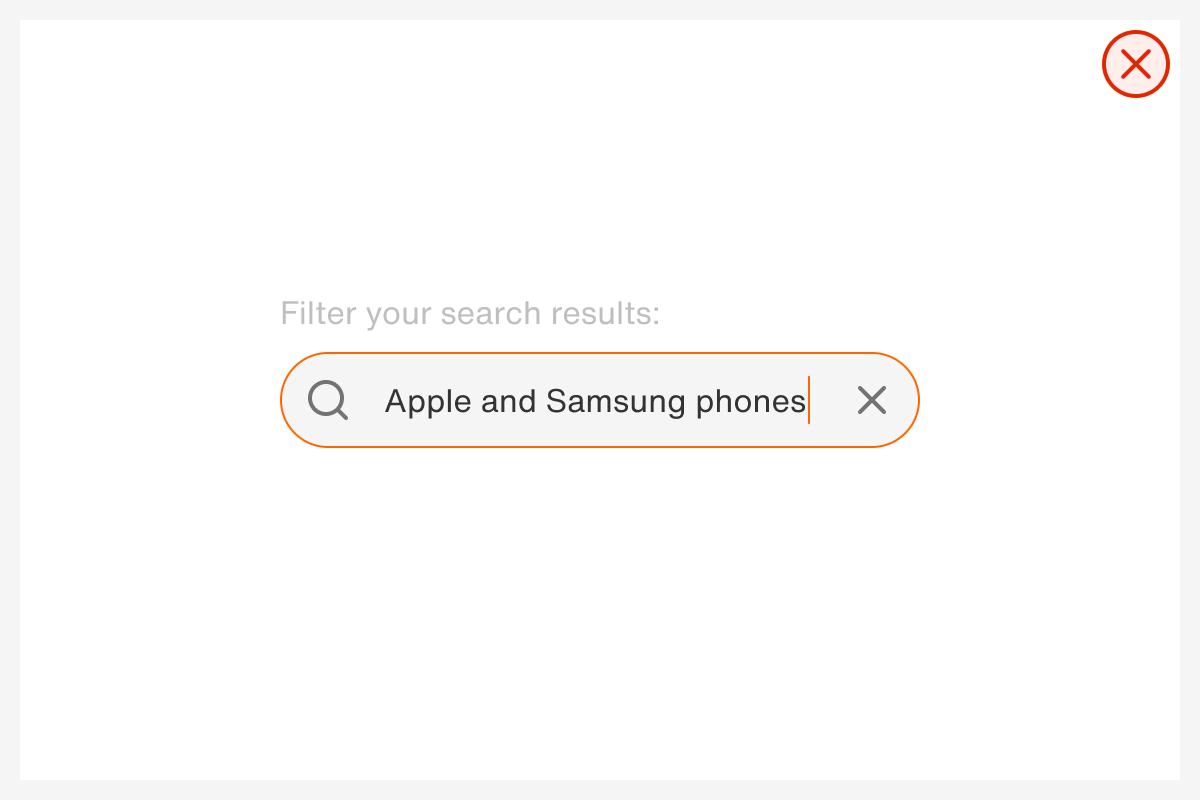Screen dimensions: 1200x800
Task: Click the blinking text cursor position
Action: tap(810, 400)
